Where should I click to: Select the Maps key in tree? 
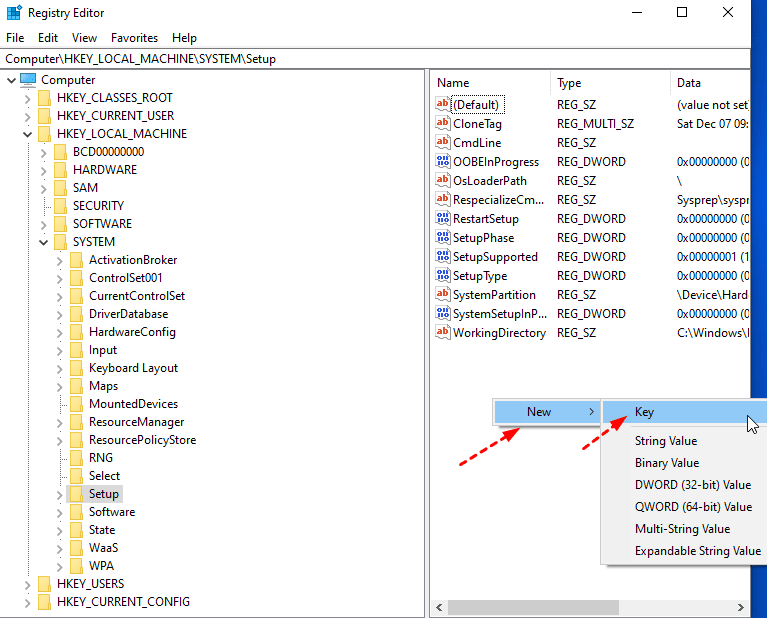103,386
